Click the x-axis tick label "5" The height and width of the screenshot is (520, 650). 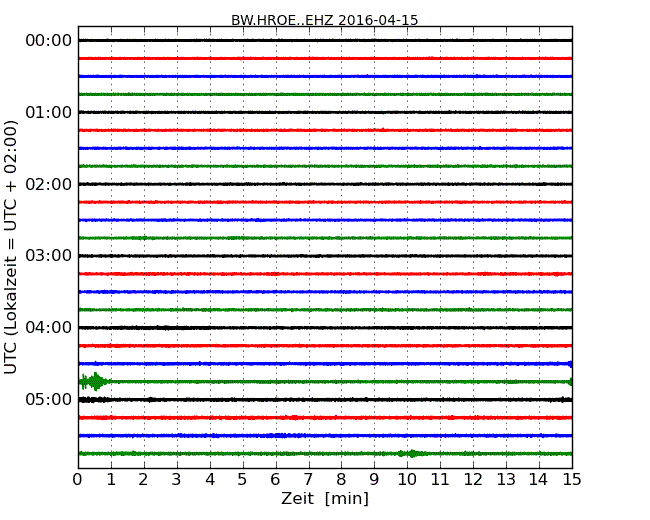(243, 480)
